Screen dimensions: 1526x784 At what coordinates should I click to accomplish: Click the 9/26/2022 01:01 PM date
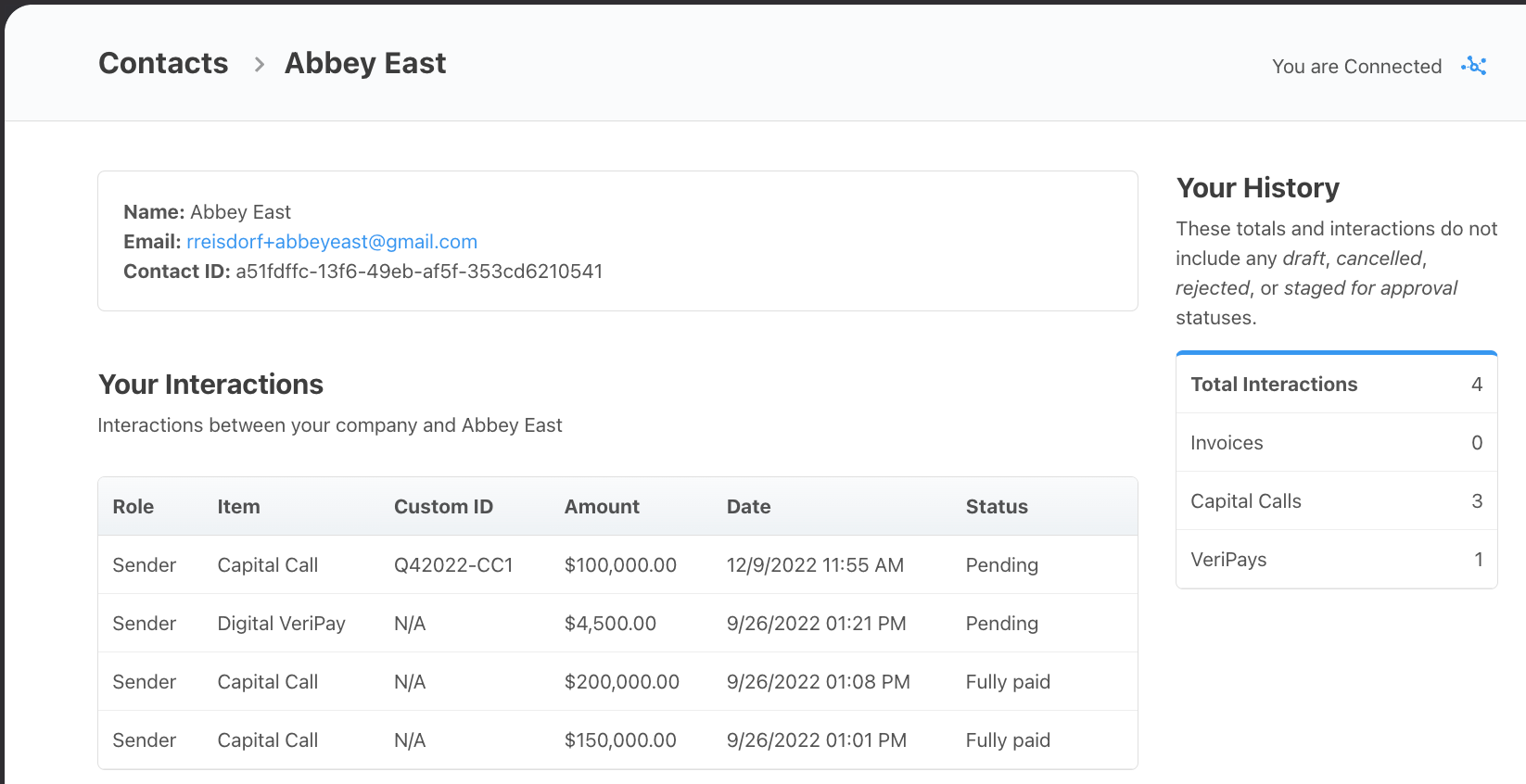point(816,740)
